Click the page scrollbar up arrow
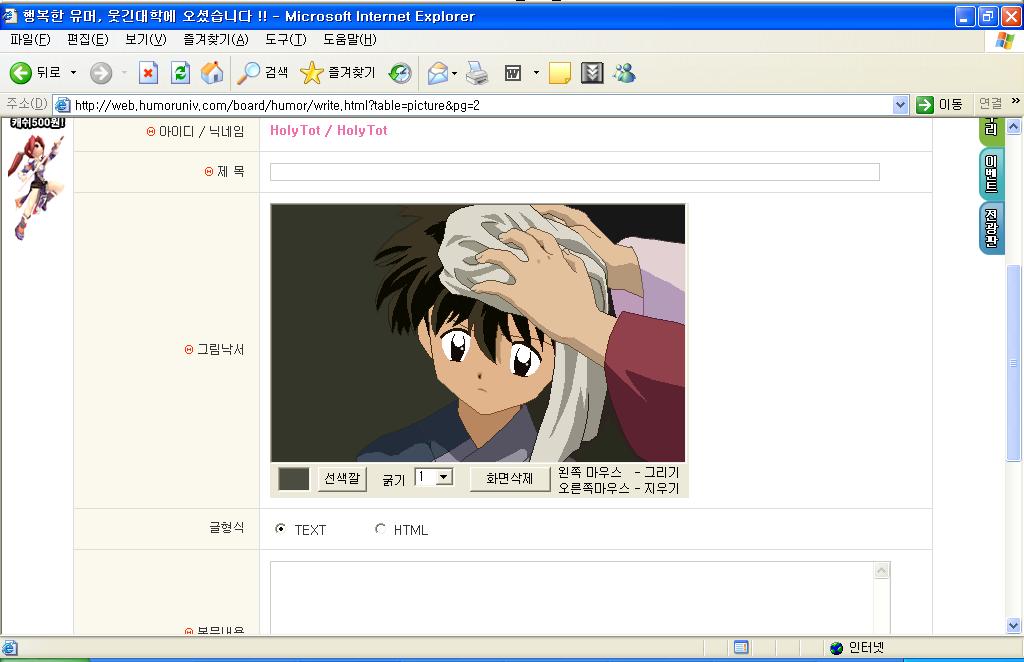The height and width of the screenshot is (662, 1024). point(1014,127)
